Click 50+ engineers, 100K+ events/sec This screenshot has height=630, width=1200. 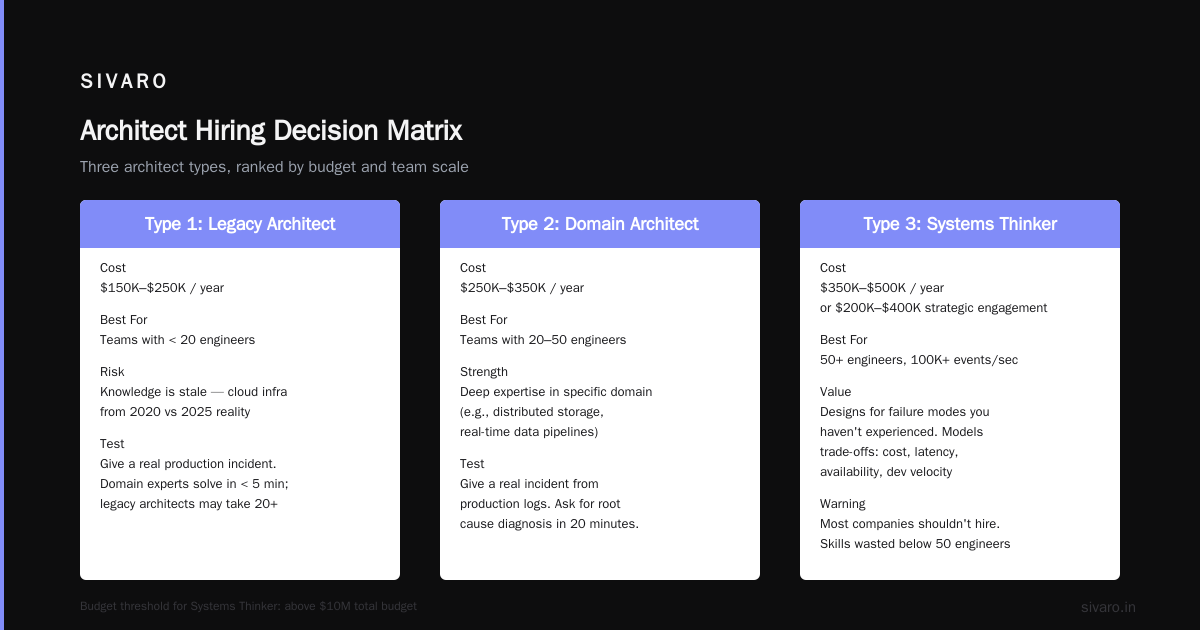click(x=919, y=360)
